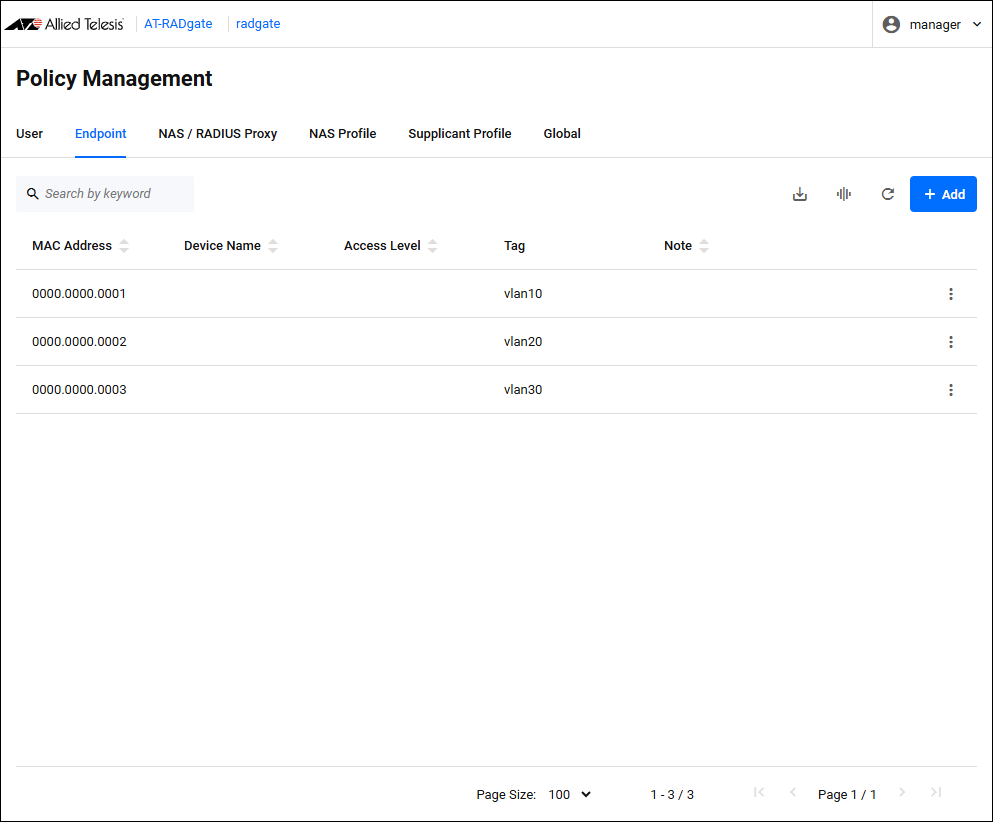Open the NAS / RADIUS Proxy tab
993x822 pixels.
pyautogui.click(x=217, y=134)
